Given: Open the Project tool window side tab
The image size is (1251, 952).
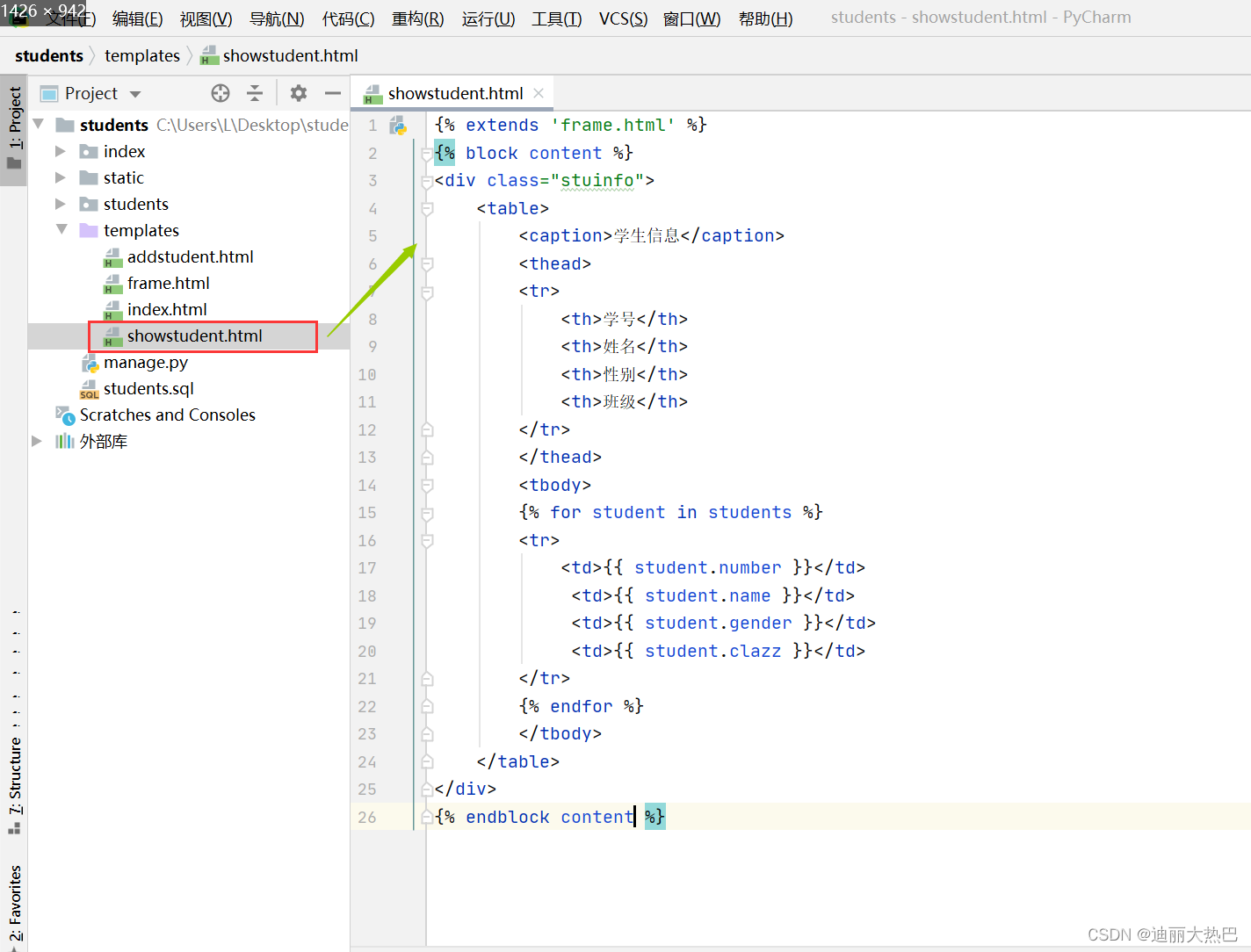Looking at the screenshot, I should [14, 130].
